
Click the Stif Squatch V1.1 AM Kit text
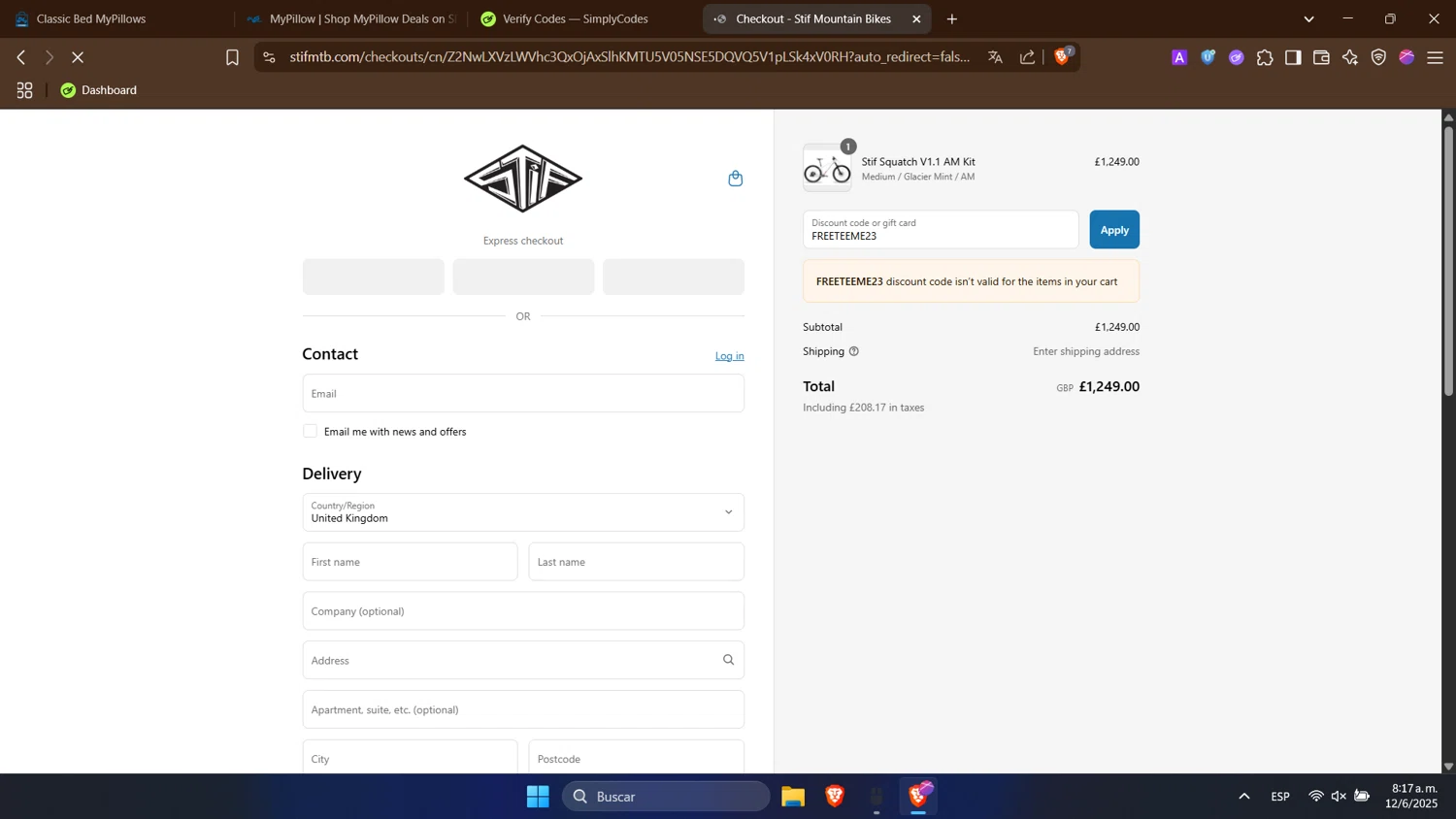point(918,162)
